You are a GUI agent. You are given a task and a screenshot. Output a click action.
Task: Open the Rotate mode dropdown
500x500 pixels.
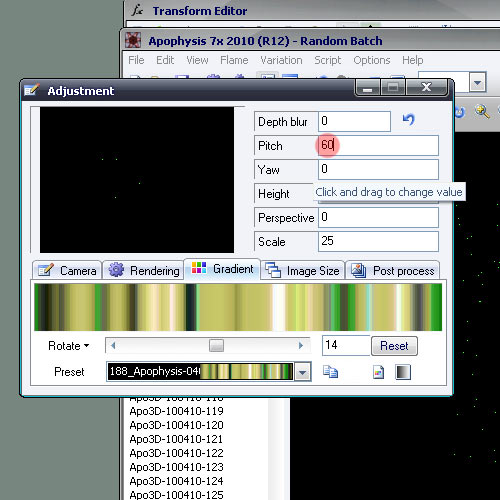[69, 346]
